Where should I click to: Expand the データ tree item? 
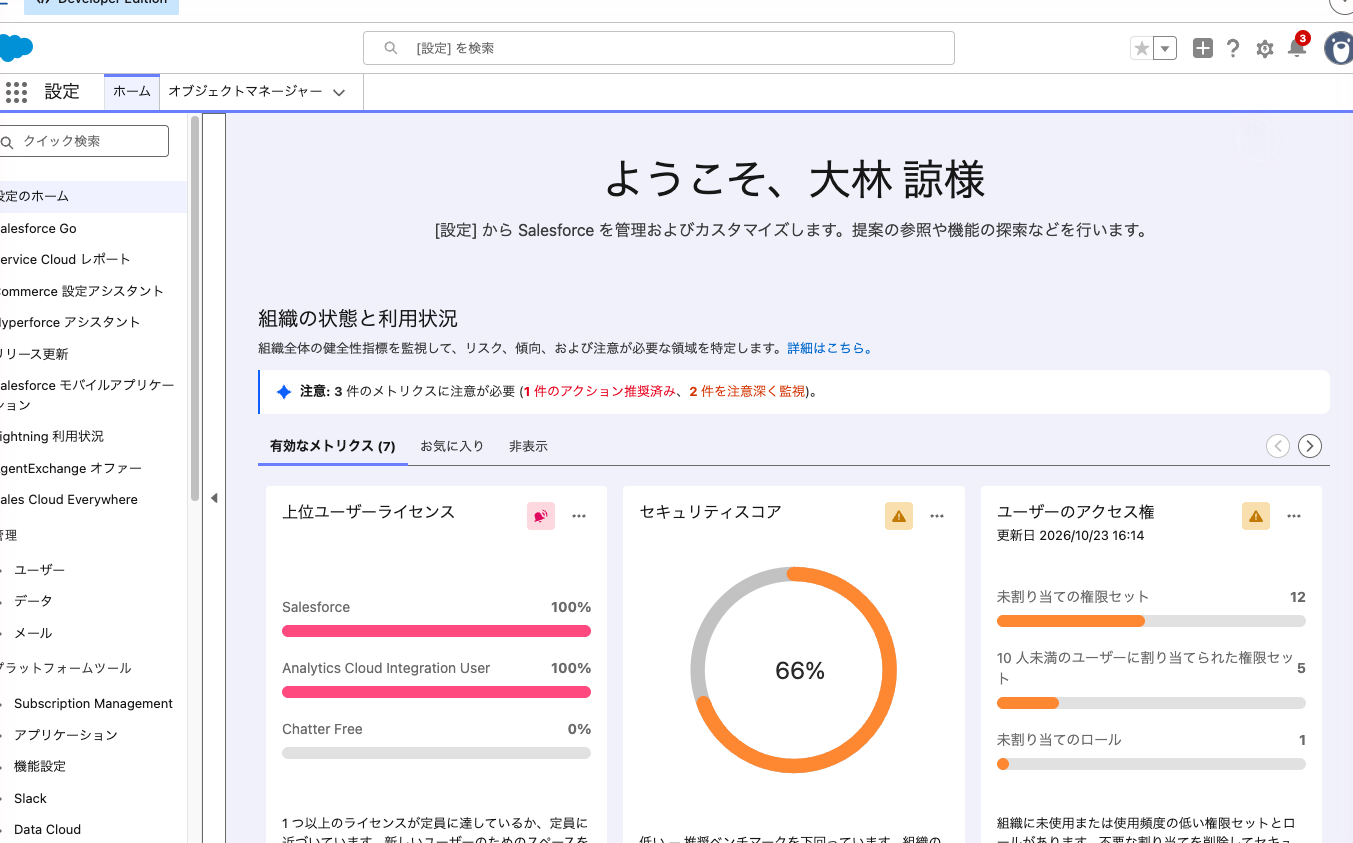point(3,601)
